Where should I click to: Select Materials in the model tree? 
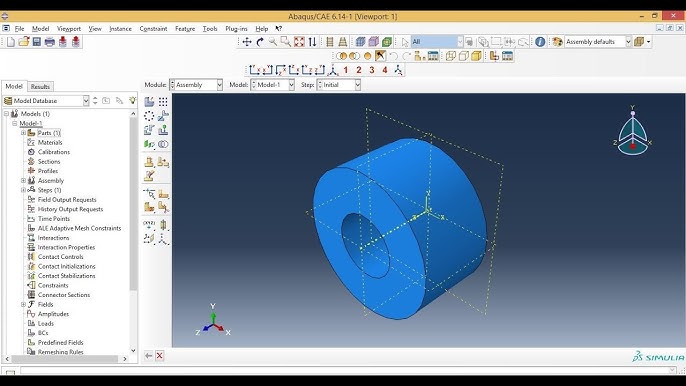click(x=50, y=142)
